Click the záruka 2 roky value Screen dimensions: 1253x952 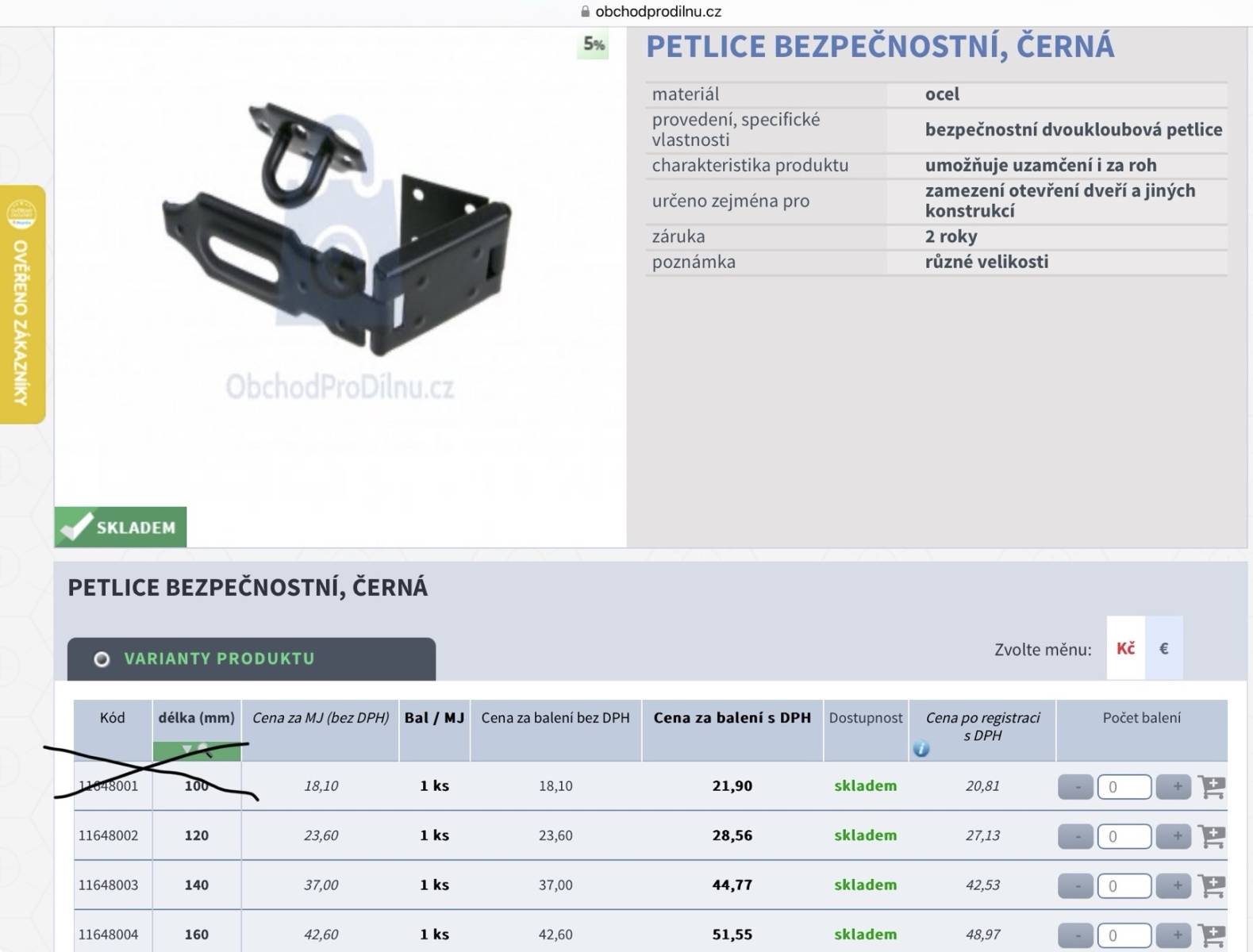click(951, 236)
